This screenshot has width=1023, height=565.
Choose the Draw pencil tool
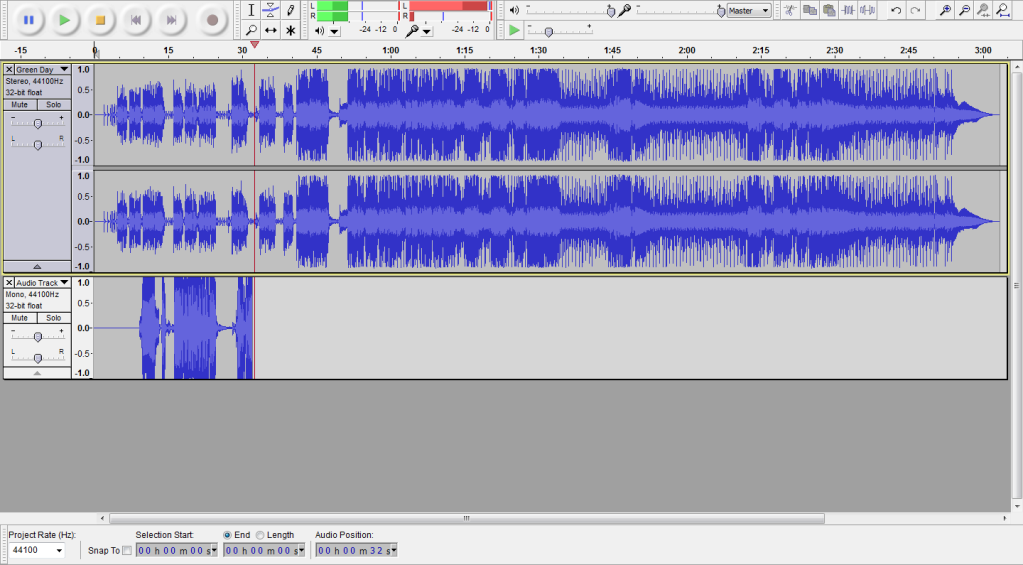point(290,10)
